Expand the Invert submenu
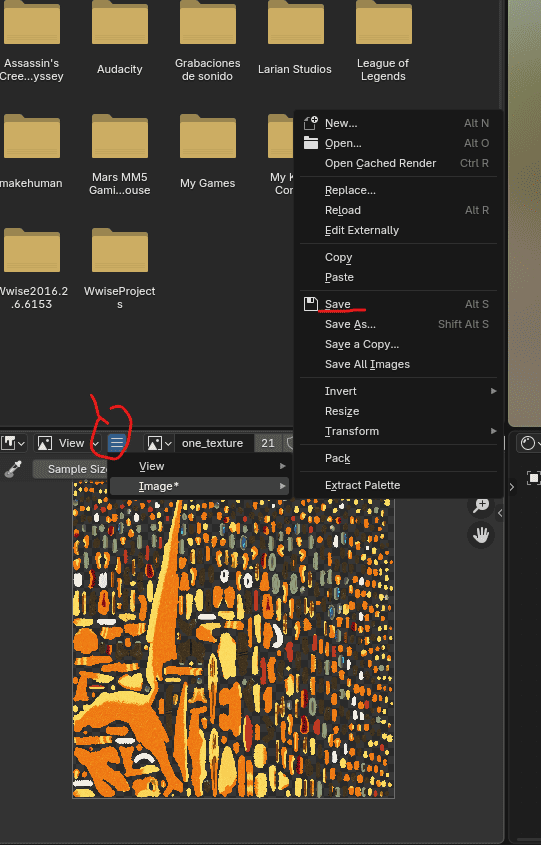Viewport: 541px width, 845px height. pyautogui.click(x=398, y=391)
